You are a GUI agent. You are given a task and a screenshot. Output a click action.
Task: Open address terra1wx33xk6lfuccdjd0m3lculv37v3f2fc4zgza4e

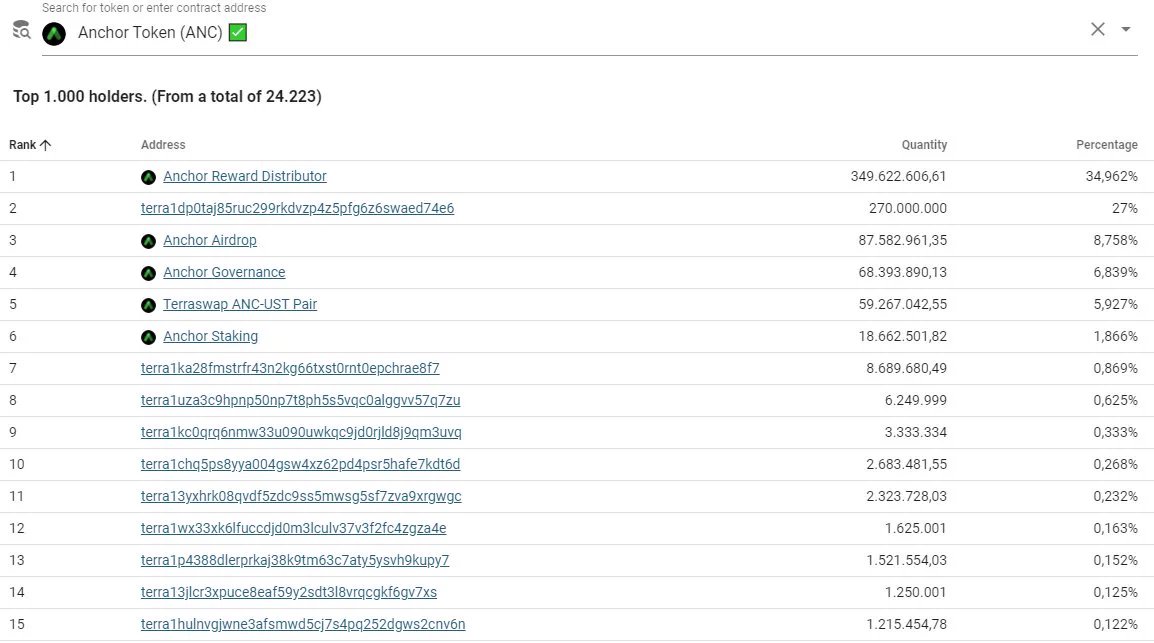pos(294,528)
